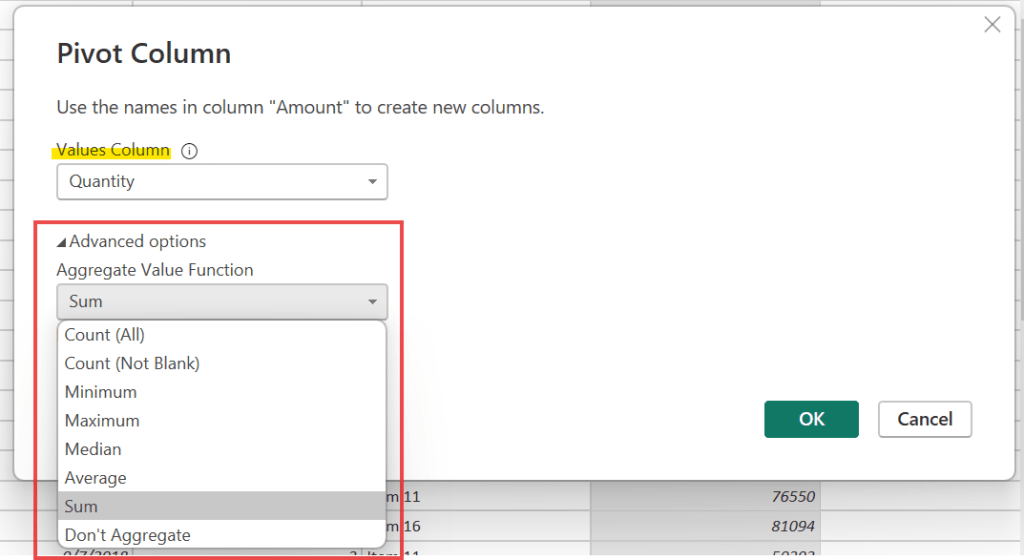Choose Median from the aggregate options
Image resolution: width=1024 pixels, height=560 pixels.
pyautogui.click(x=93, y=450)
